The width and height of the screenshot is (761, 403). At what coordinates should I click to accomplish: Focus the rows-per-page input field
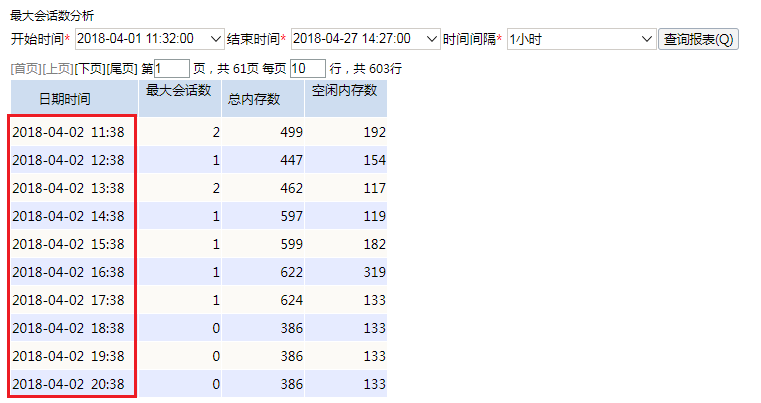[308, 68]
